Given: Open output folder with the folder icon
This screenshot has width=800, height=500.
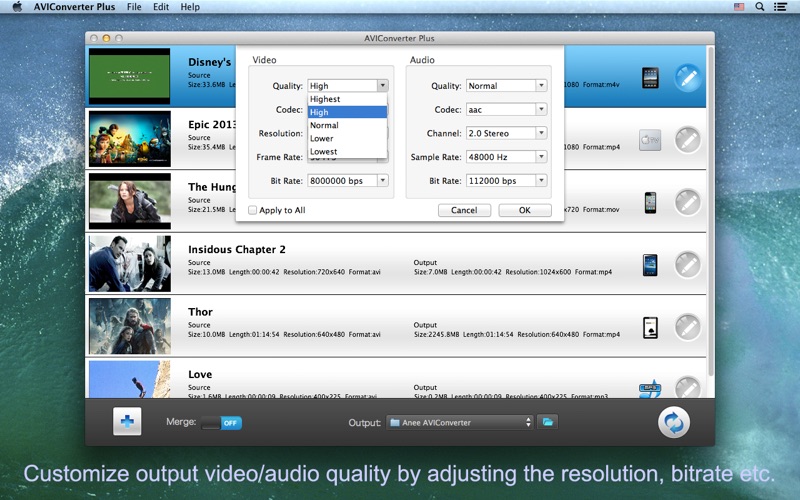Looking at the screenshot, I should coord(547,422).
